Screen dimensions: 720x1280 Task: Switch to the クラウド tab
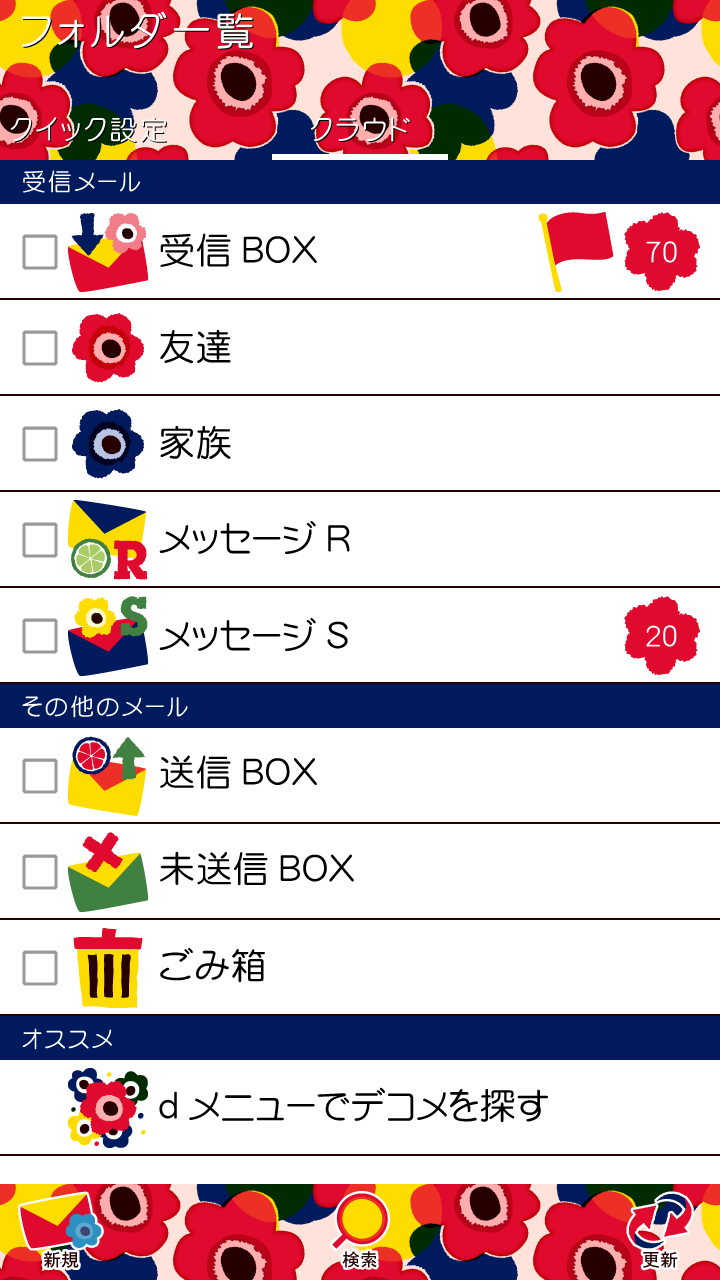(x=360, y=130)
